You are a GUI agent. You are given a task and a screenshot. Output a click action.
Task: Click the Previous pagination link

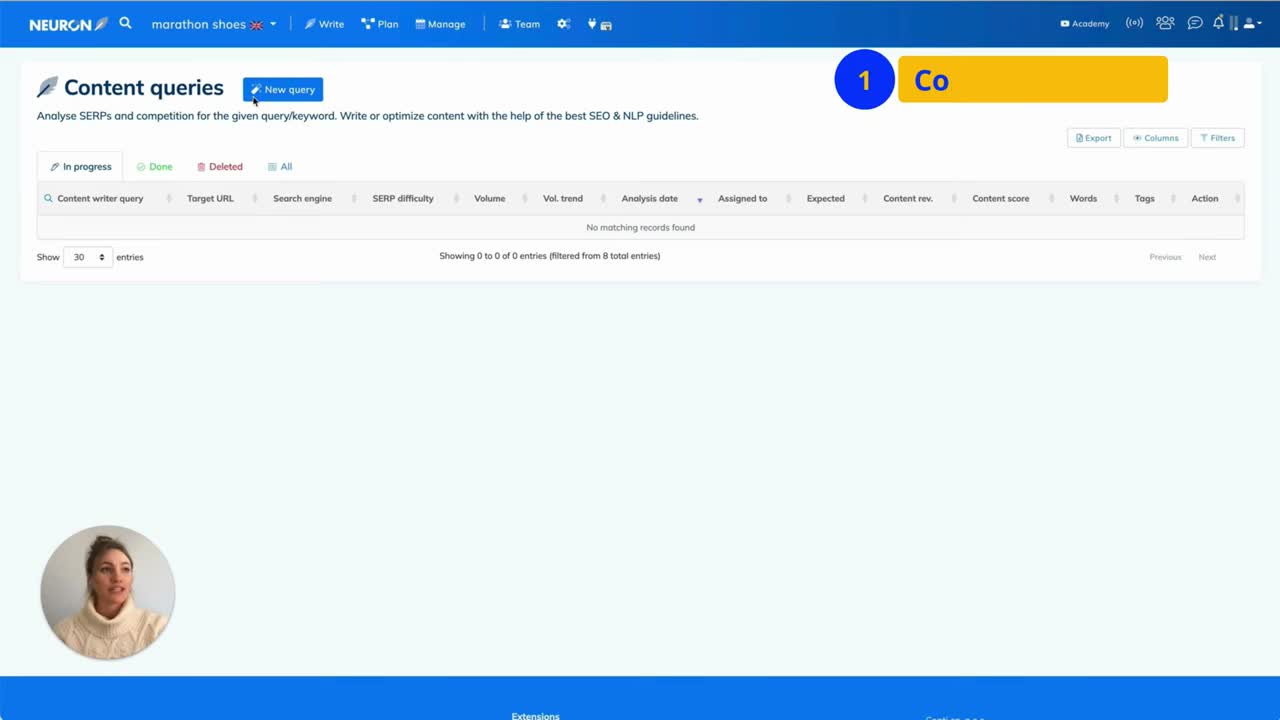click(1165, 257)
